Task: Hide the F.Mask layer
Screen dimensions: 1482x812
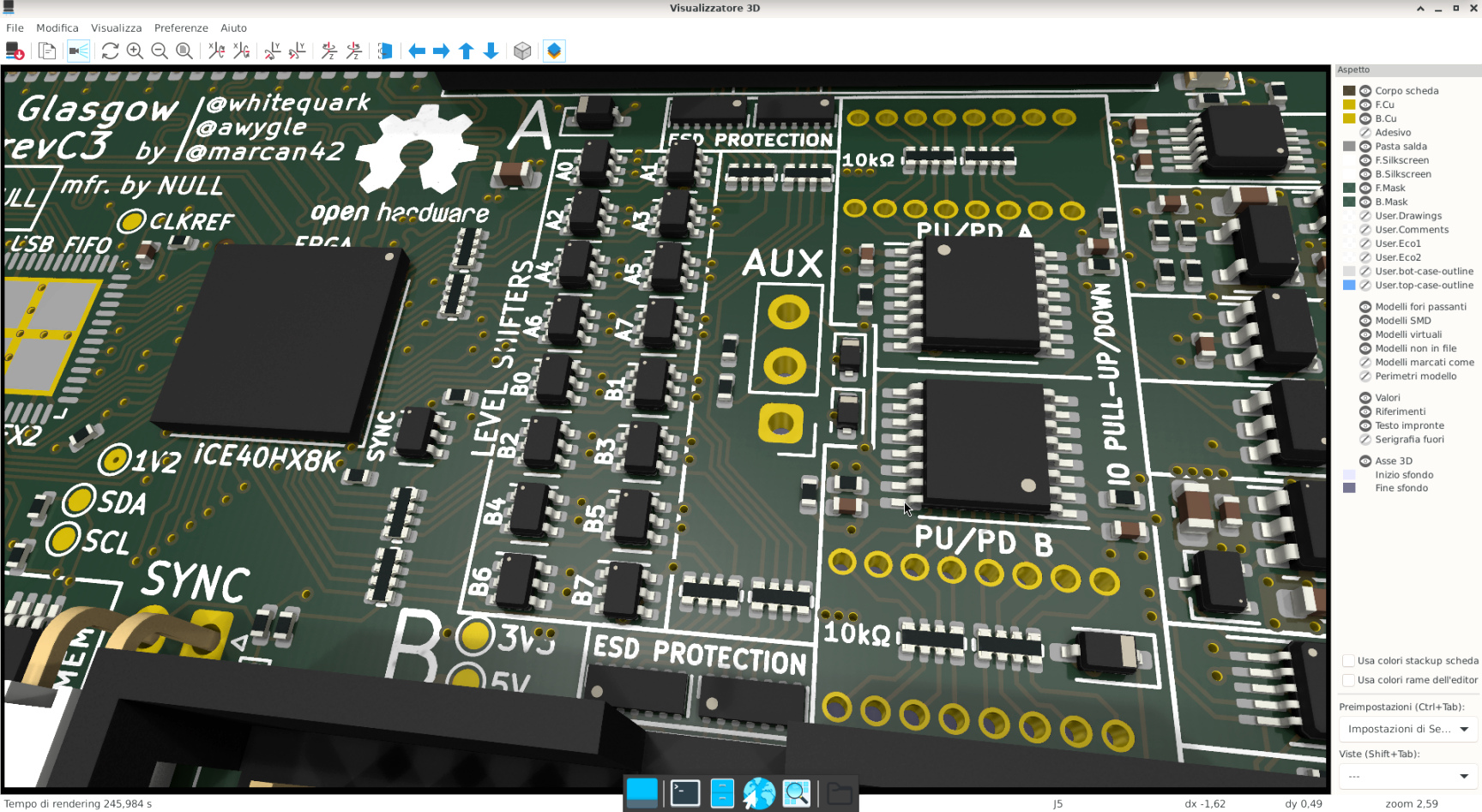Action: pyautogui.click(x=1365, y=188)
